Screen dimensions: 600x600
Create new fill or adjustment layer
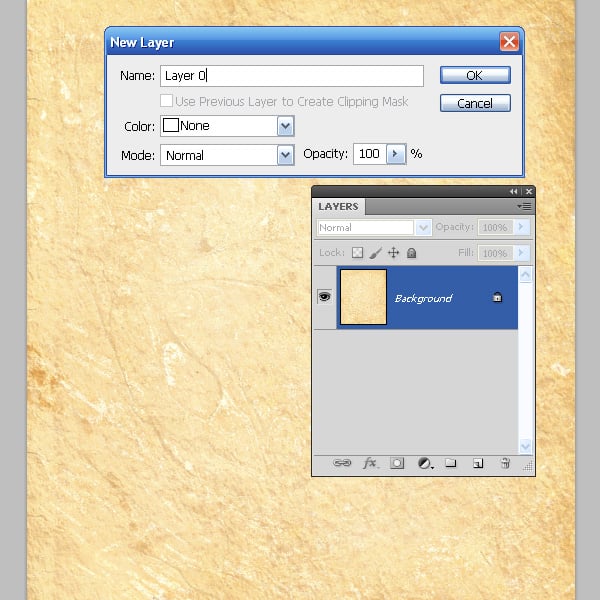pyautogui.click(x=424, y=464)
